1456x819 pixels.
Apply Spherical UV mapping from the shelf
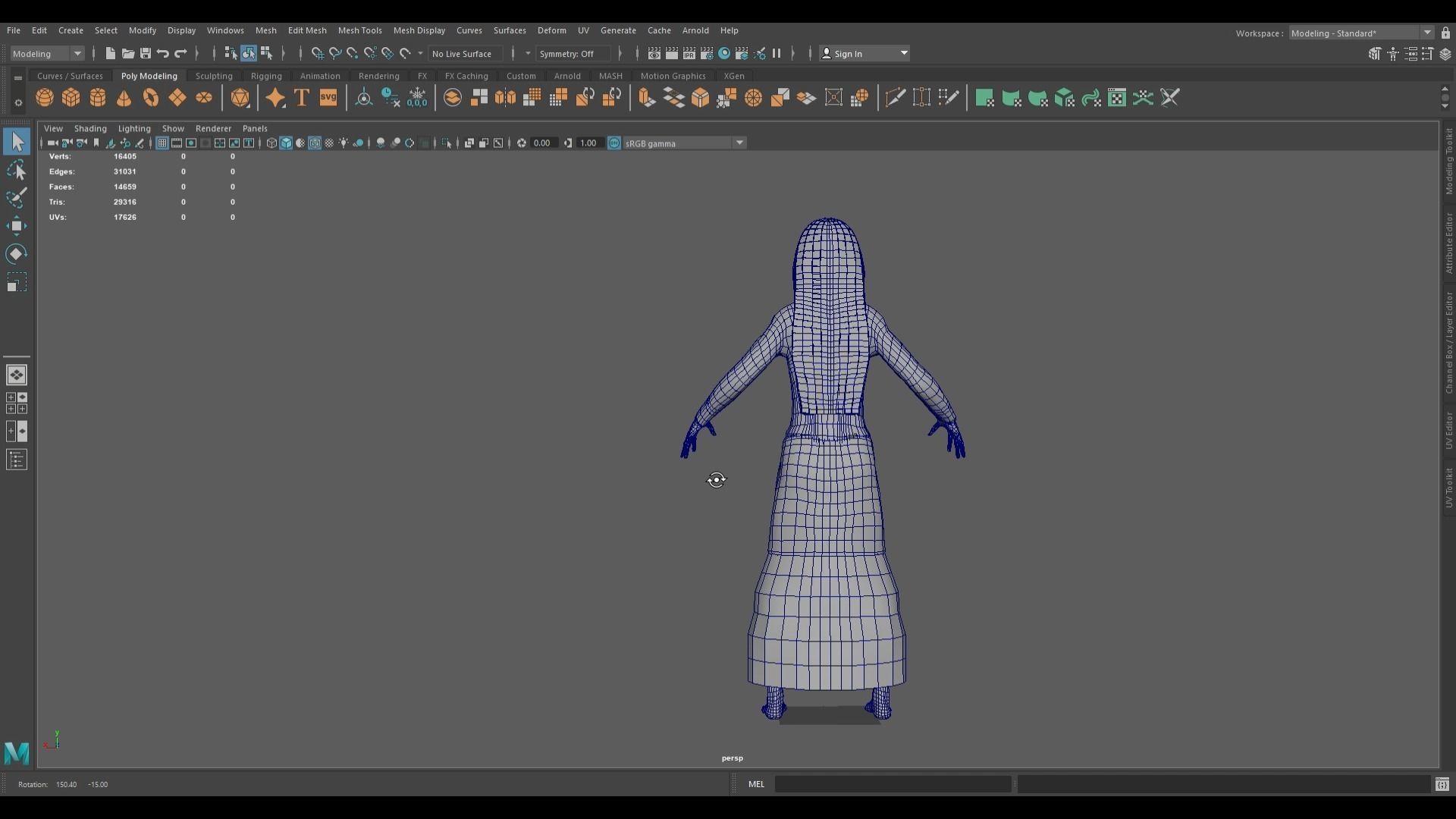click(x=1038, y=98)
